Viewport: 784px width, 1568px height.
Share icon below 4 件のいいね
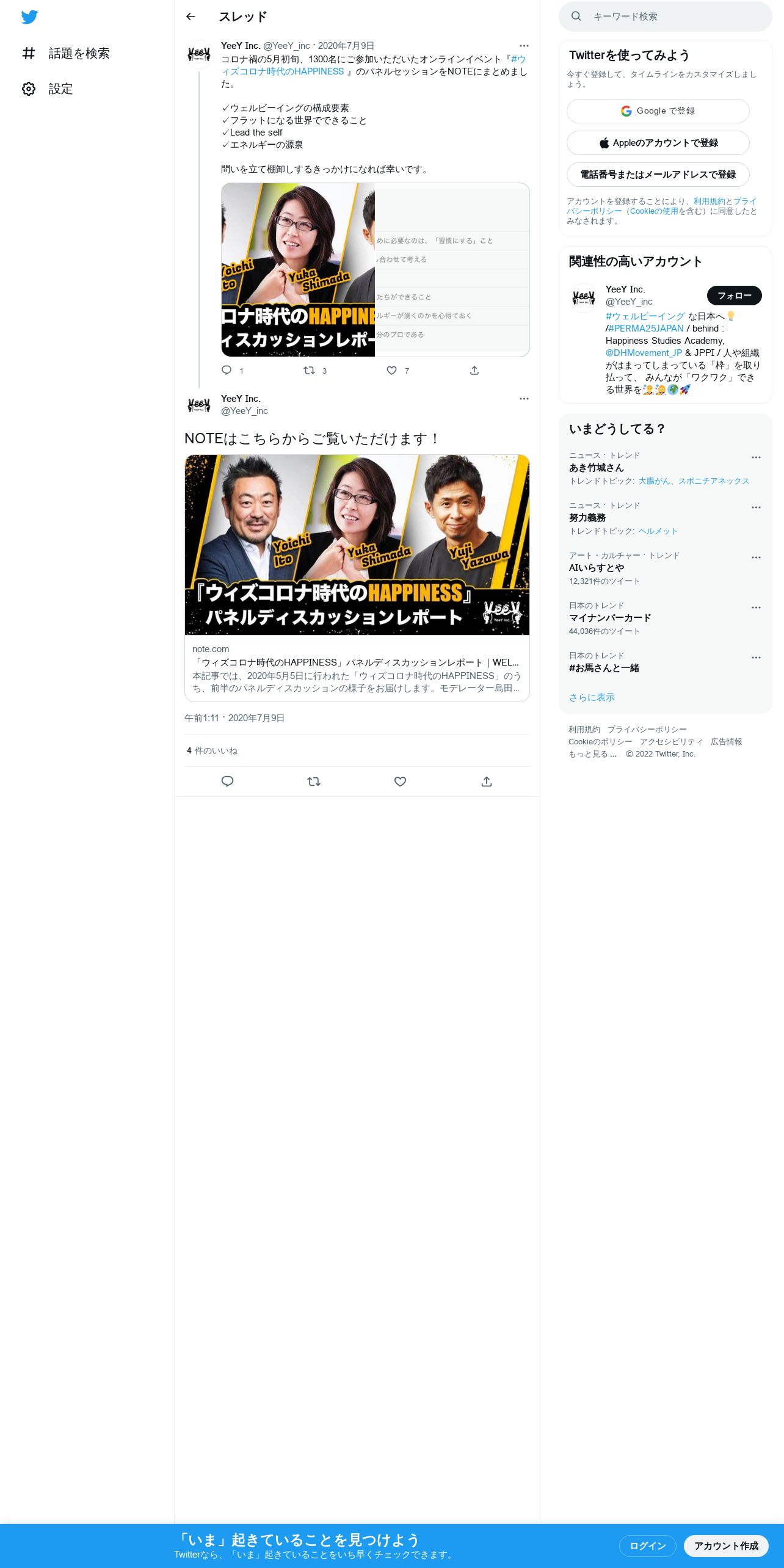pyautogui.click(x=487, y=782)
